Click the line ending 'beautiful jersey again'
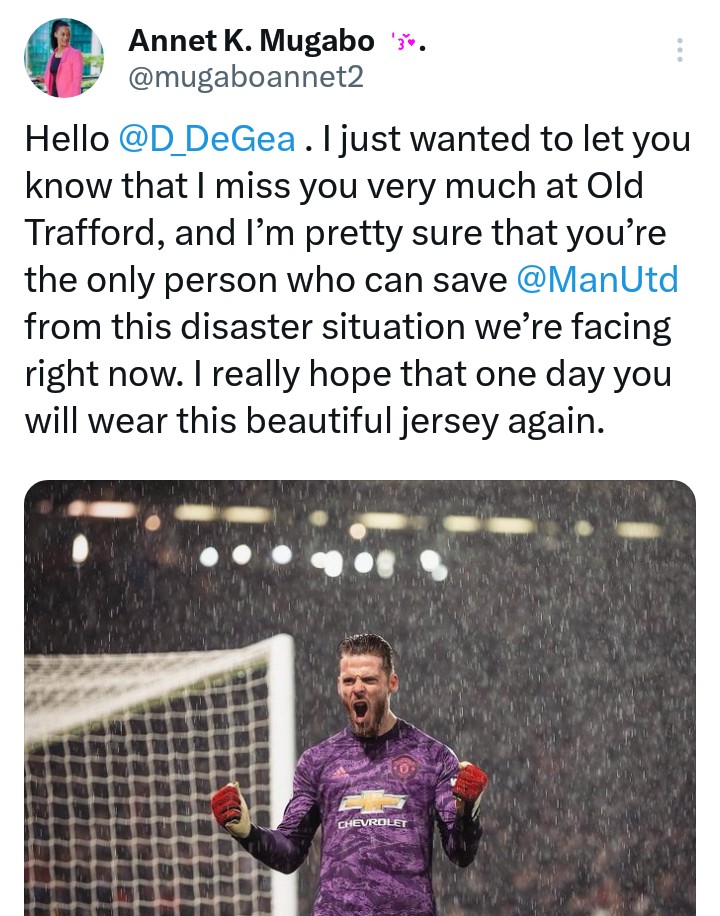 point(314,420)
